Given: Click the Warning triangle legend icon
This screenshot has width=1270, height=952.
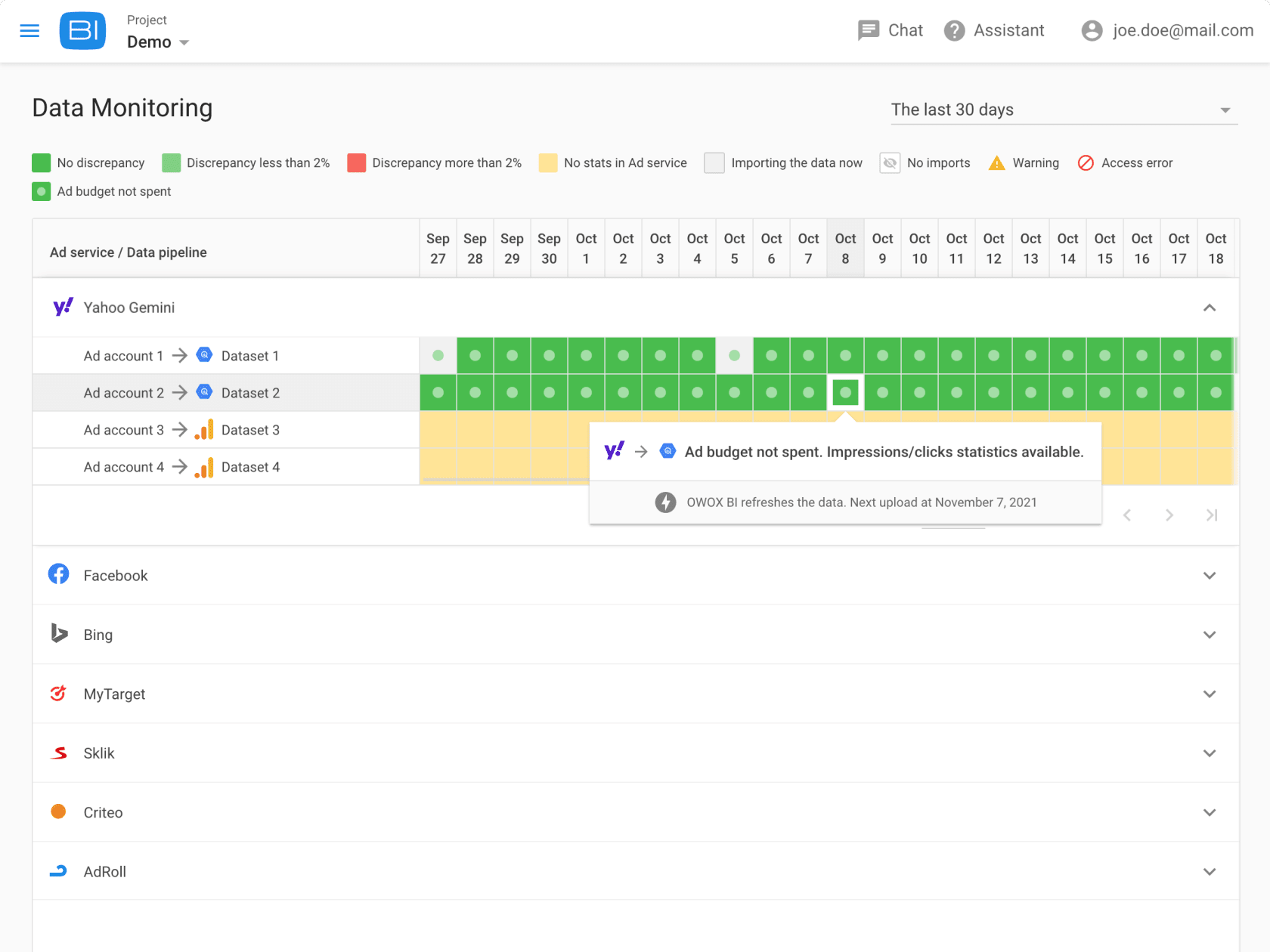Looking at the screenshot, I should [x=997, y=163].
